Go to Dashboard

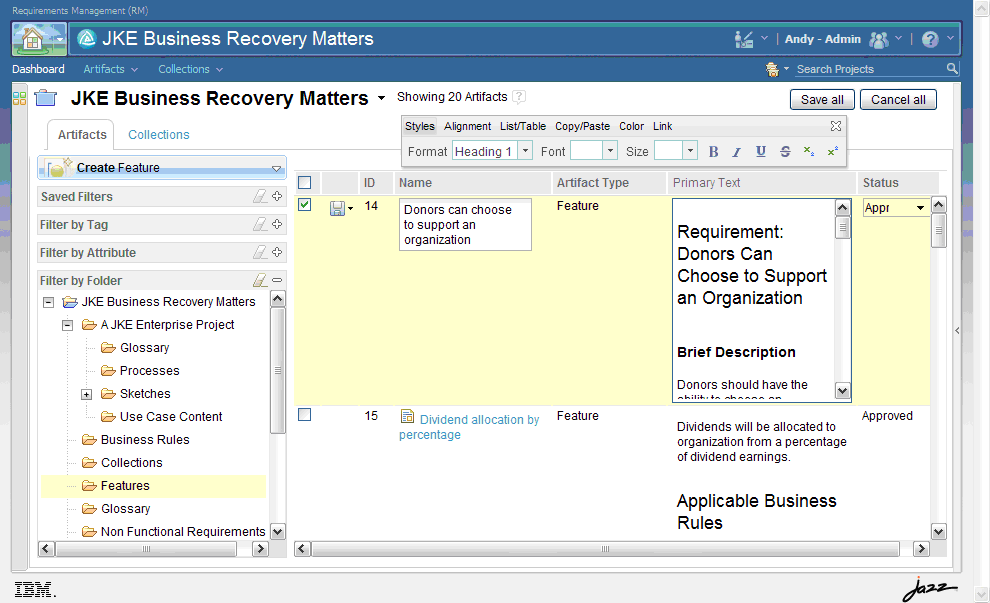coord(38,69)
